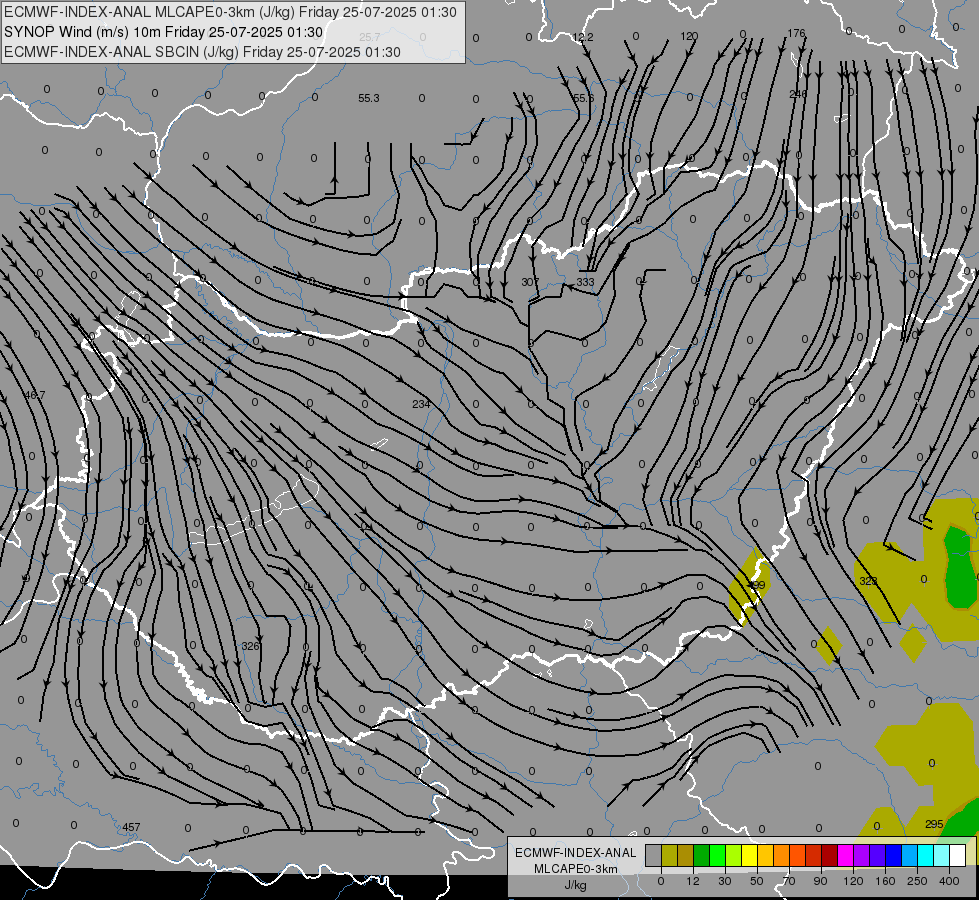The width and height of the screenshot is (979, 900).
Task: Click legend tick label 50
Action: click(x=757, y=881)
